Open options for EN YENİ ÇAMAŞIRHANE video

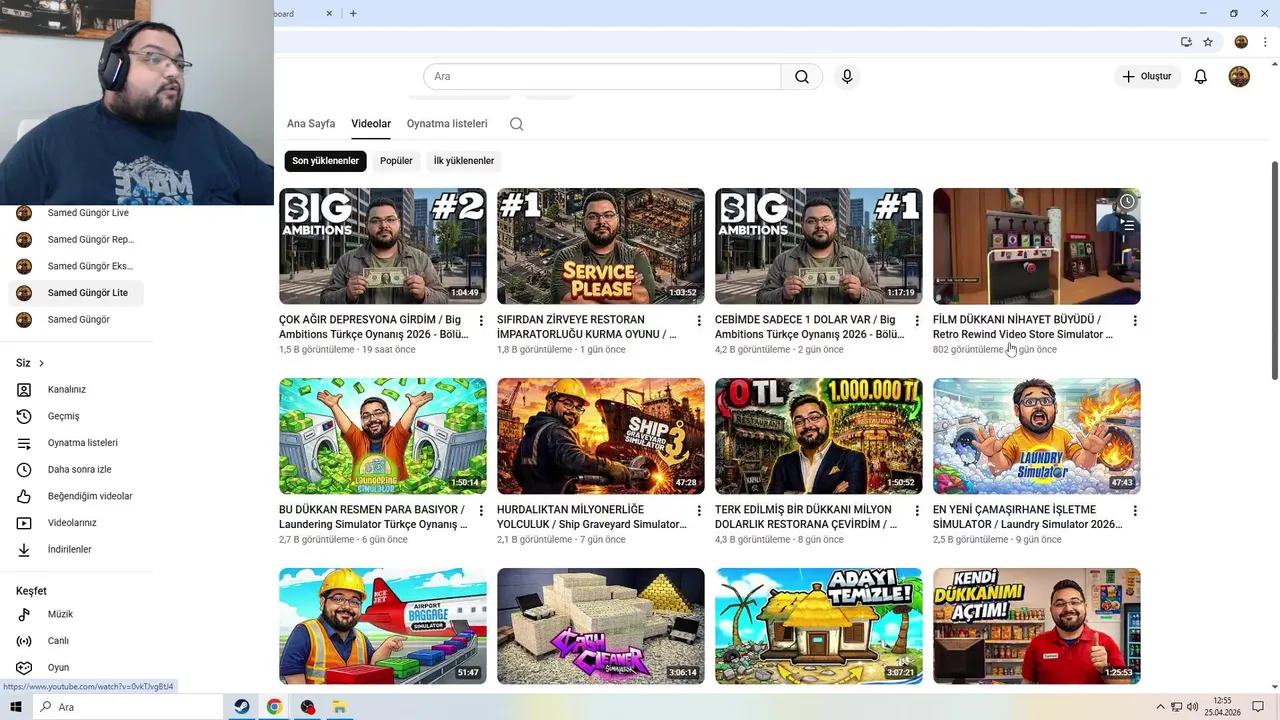[x=1135, y=511]
